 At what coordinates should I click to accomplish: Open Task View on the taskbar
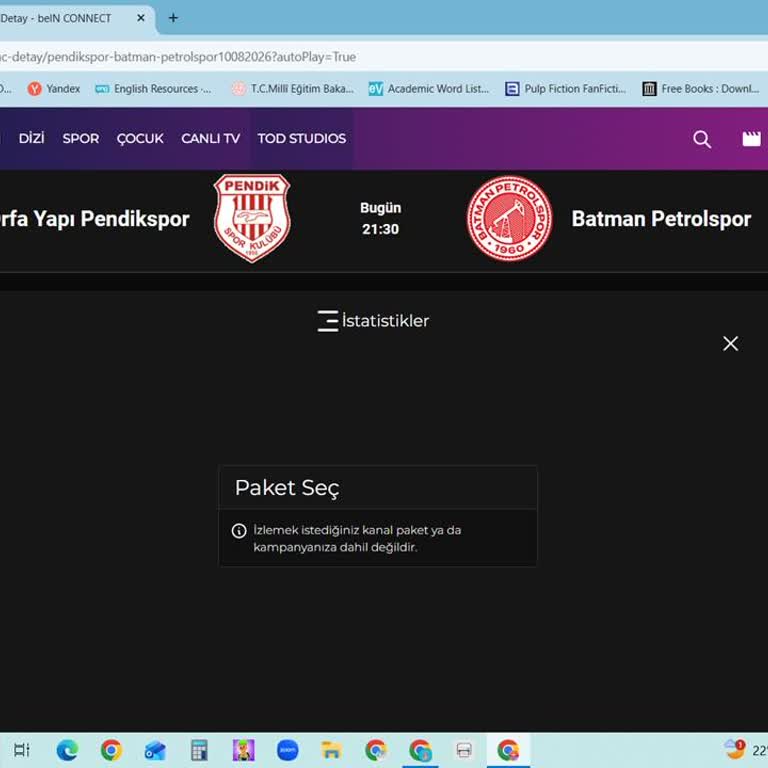[22, 750]
